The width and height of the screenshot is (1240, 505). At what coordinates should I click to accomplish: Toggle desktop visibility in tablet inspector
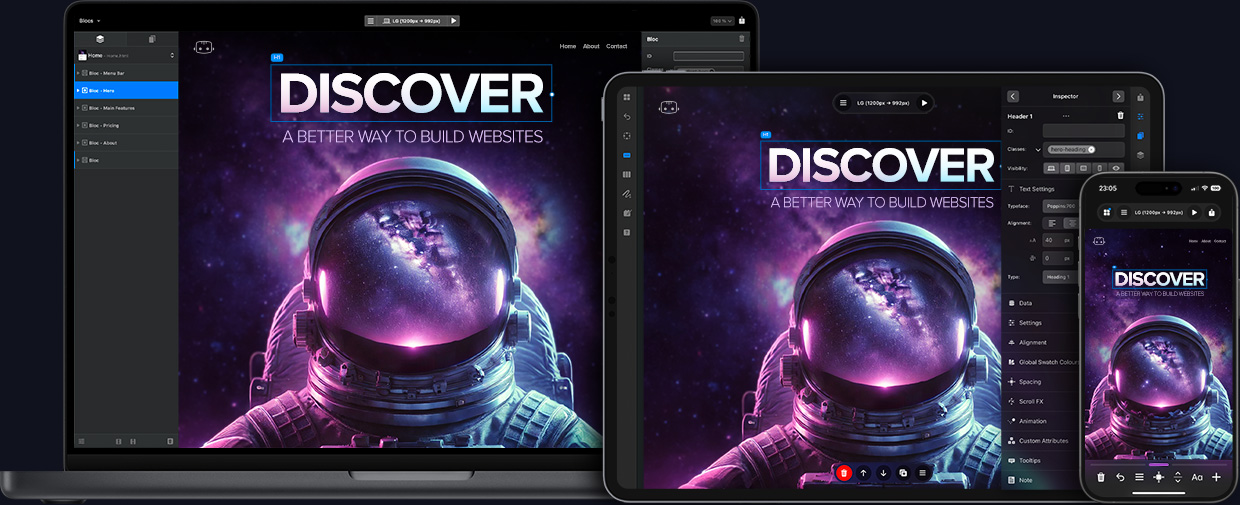coord(1051,168)
